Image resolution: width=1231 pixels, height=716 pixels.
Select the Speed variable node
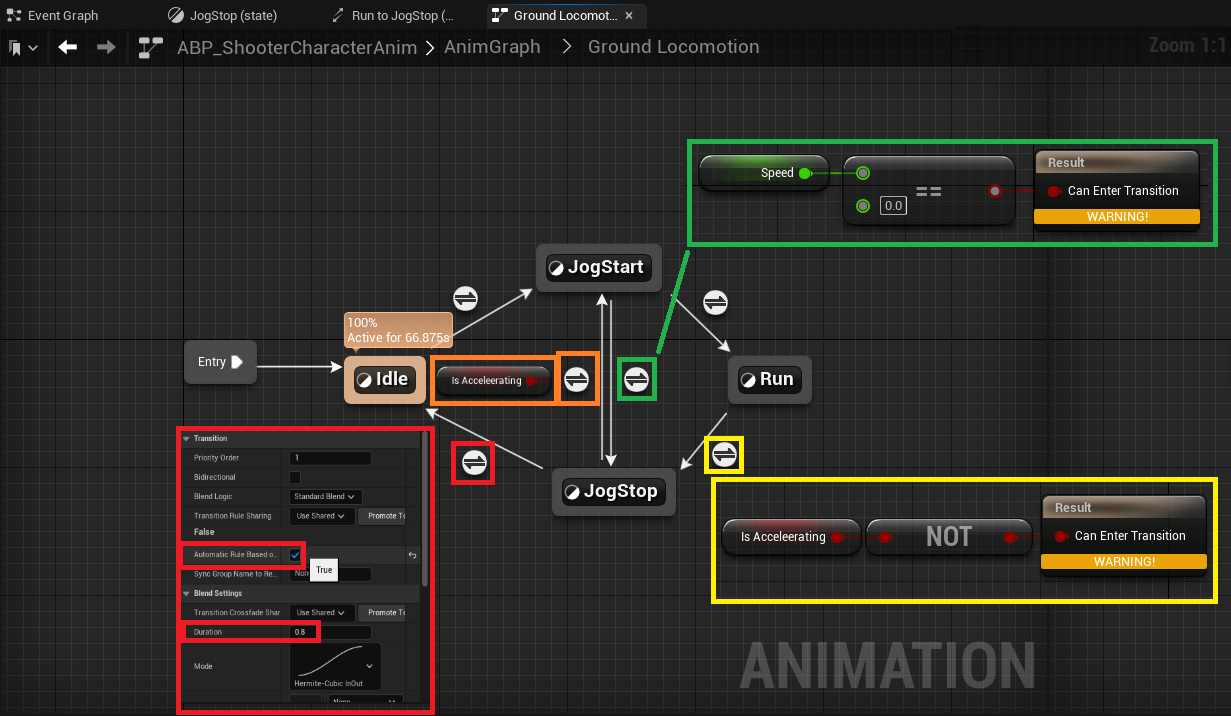pos(764,173)
